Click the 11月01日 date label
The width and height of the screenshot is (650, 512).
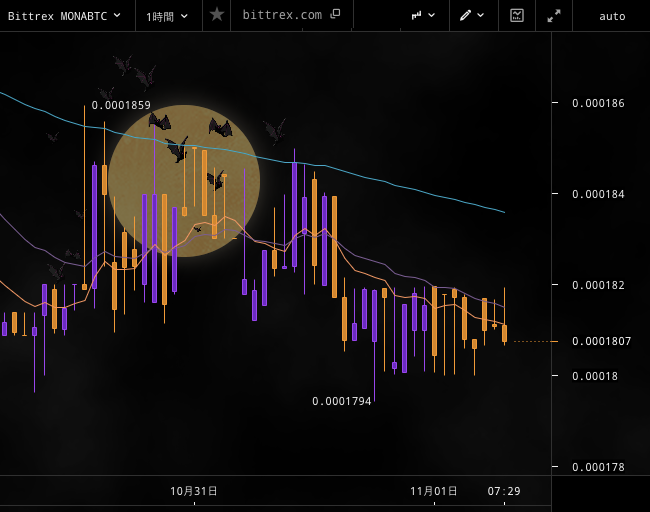coord(434,491)
